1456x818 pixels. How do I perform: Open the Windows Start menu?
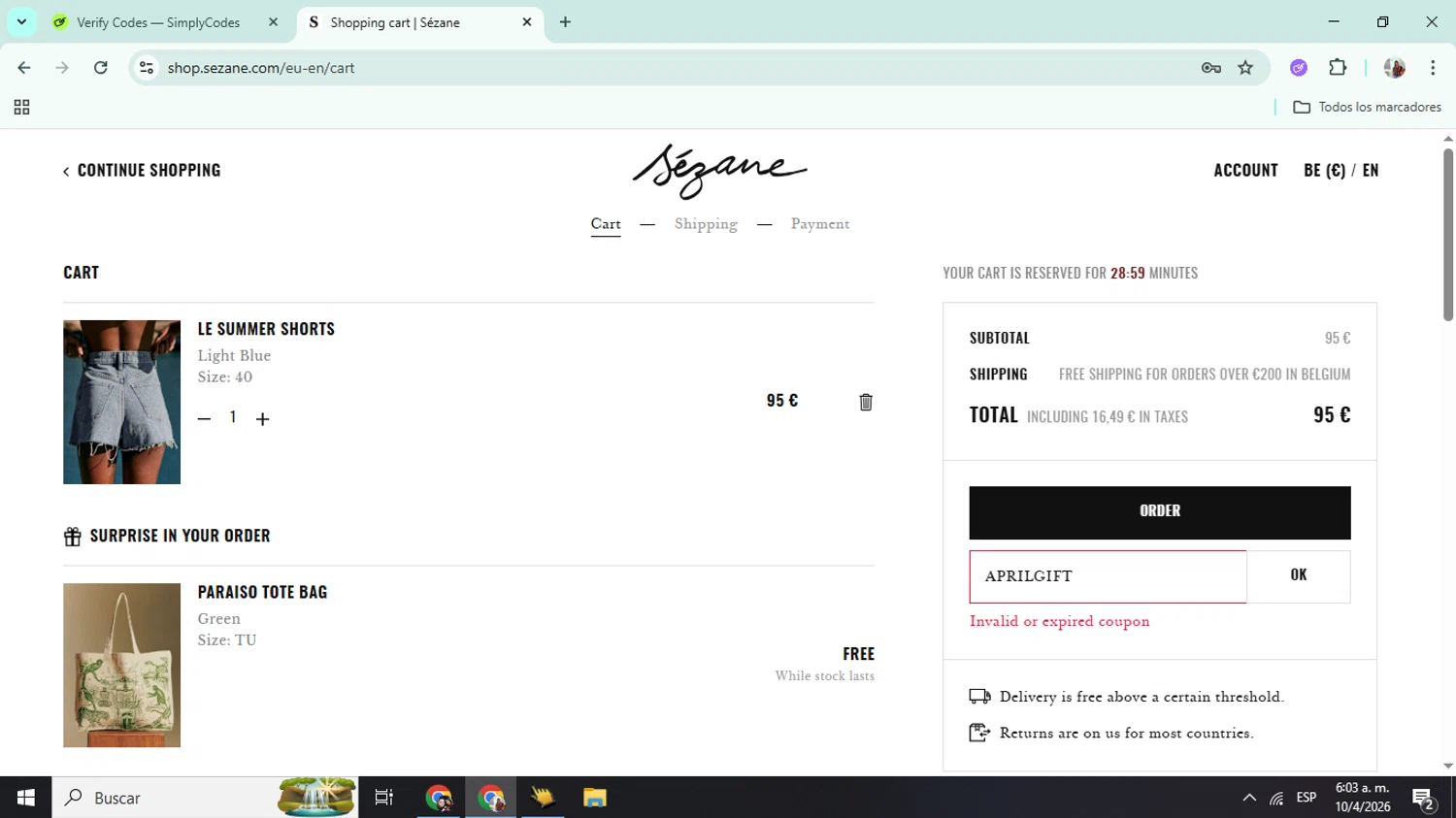point(25,798)
